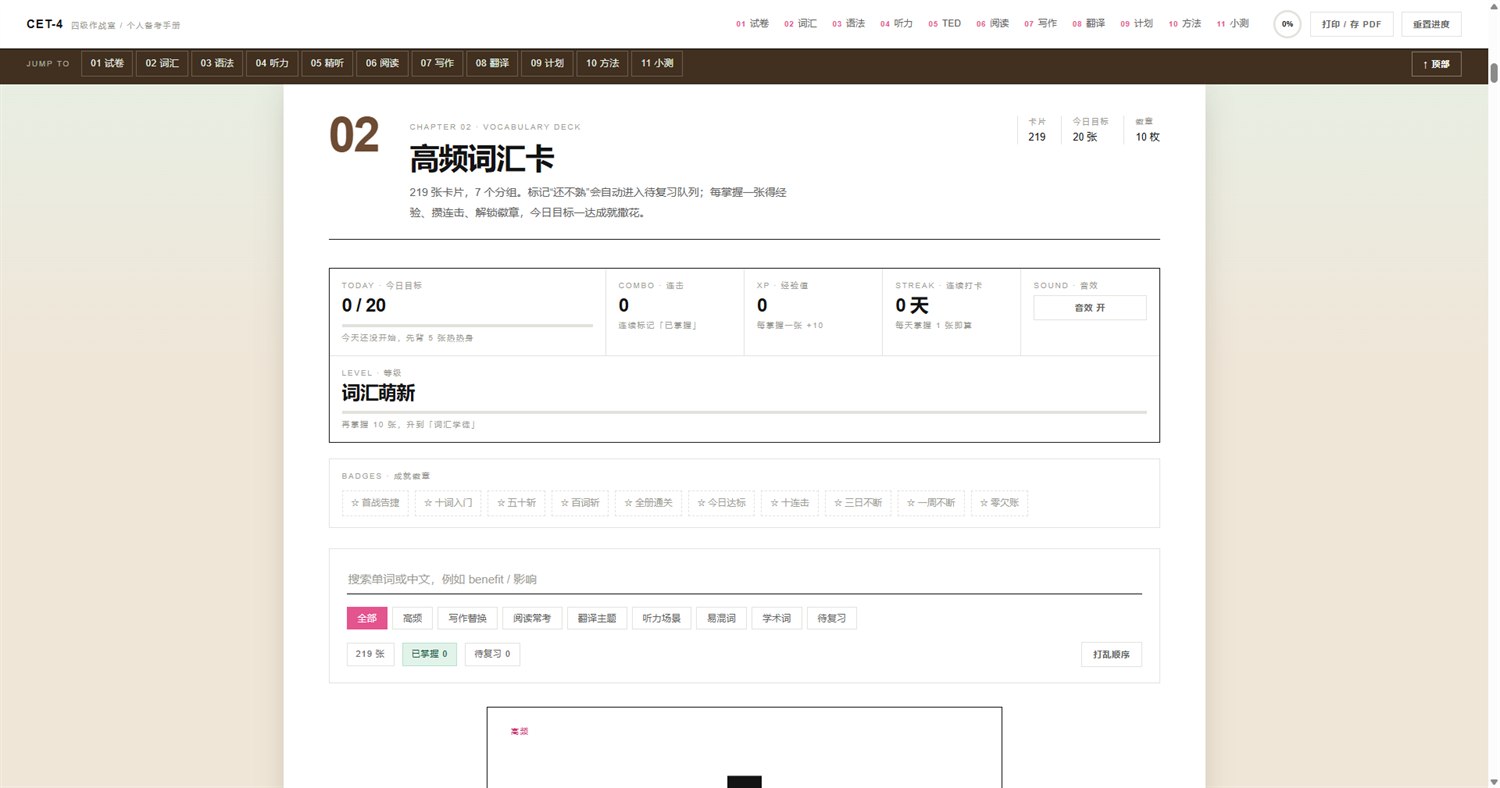The image size is (1500, 788).
Task: Open 05 TED in the top navigation
Action: pos(944,23)
